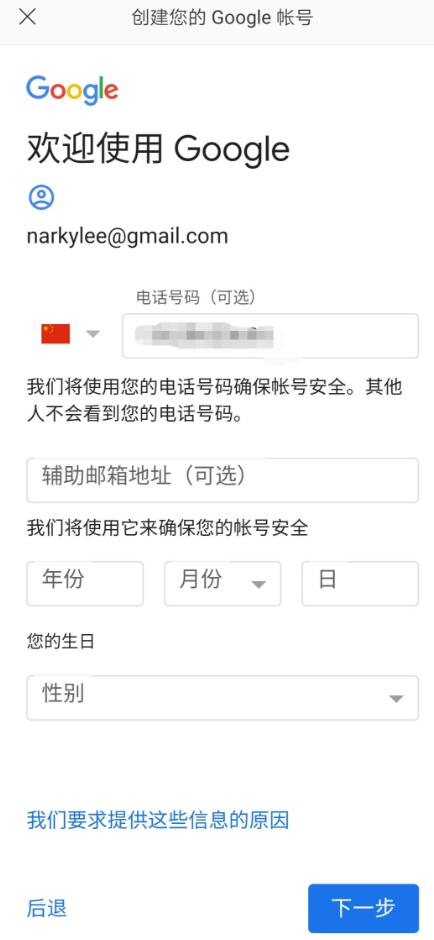Image resolution: width=434 pixels, height=940 pixels.
Task: Click the 辅助邮箱地址 recovery email field
Action: [222, 480]
